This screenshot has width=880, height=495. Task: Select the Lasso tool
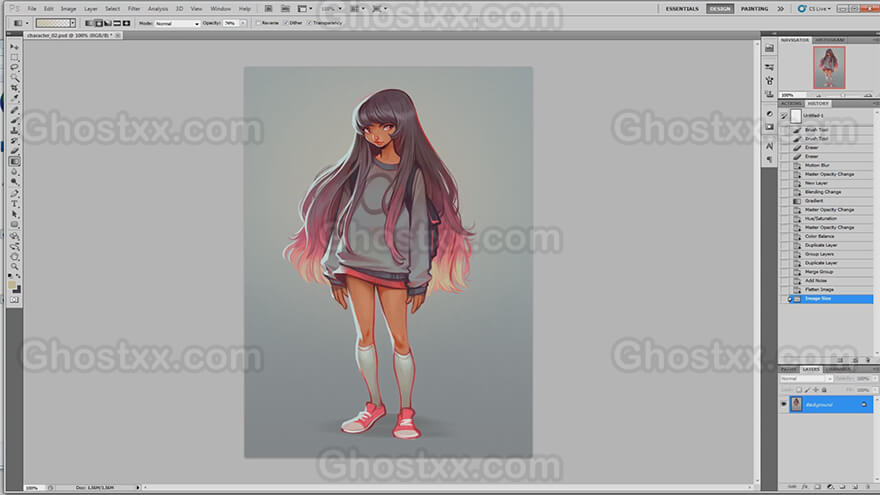pos(14,67)
